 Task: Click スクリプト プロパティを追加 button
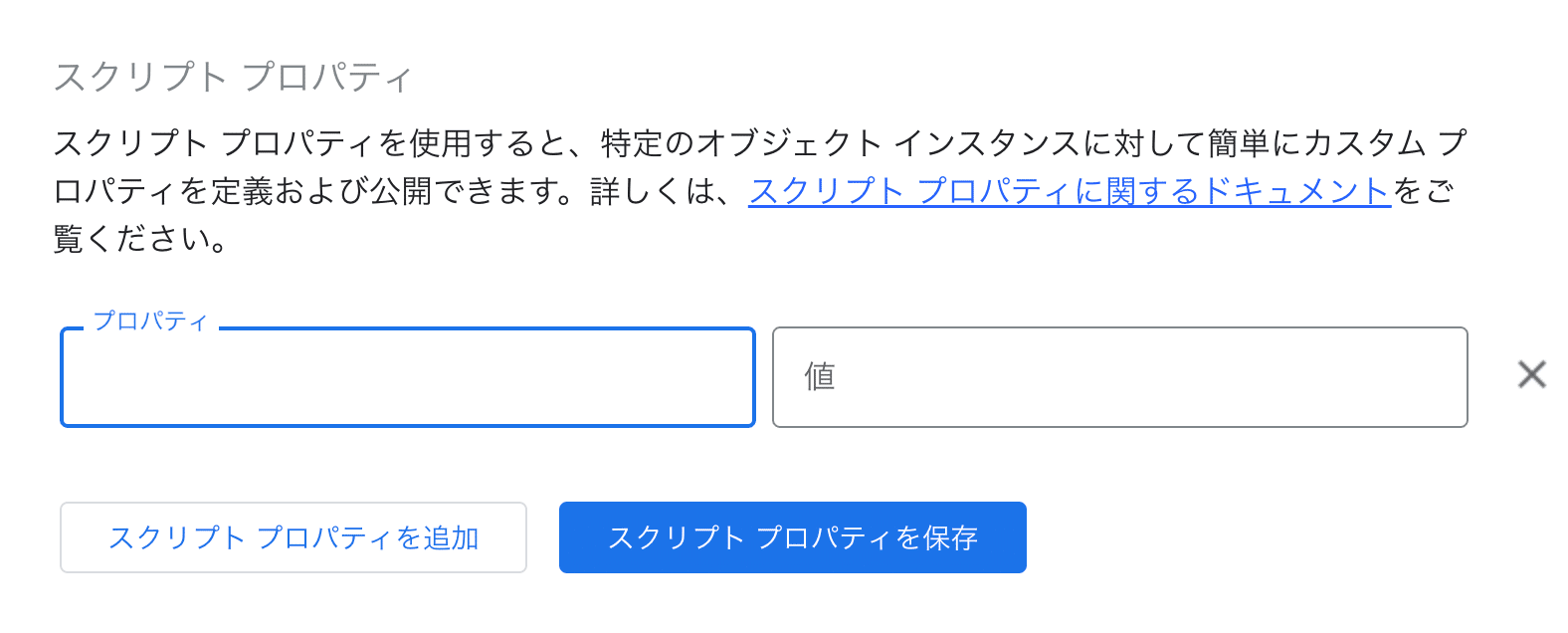(294, 537)
